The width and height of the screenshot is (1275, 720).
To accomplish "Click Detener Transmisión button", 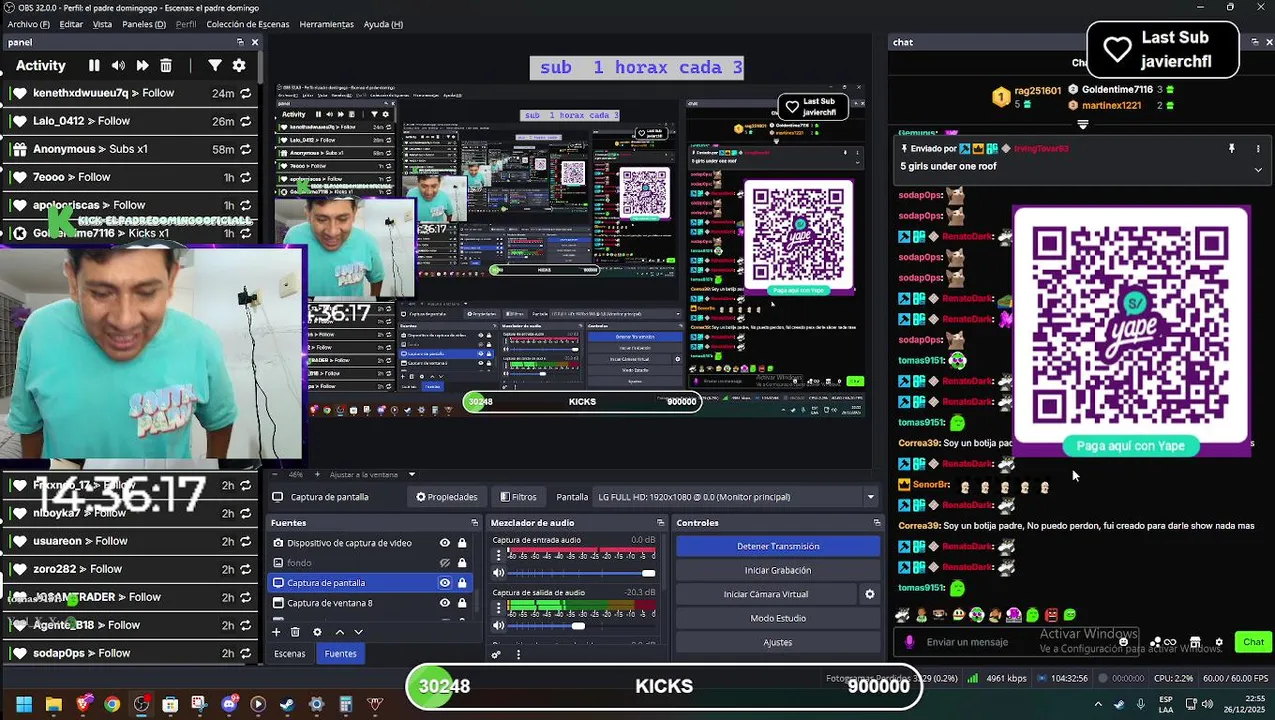I will 778,546.
